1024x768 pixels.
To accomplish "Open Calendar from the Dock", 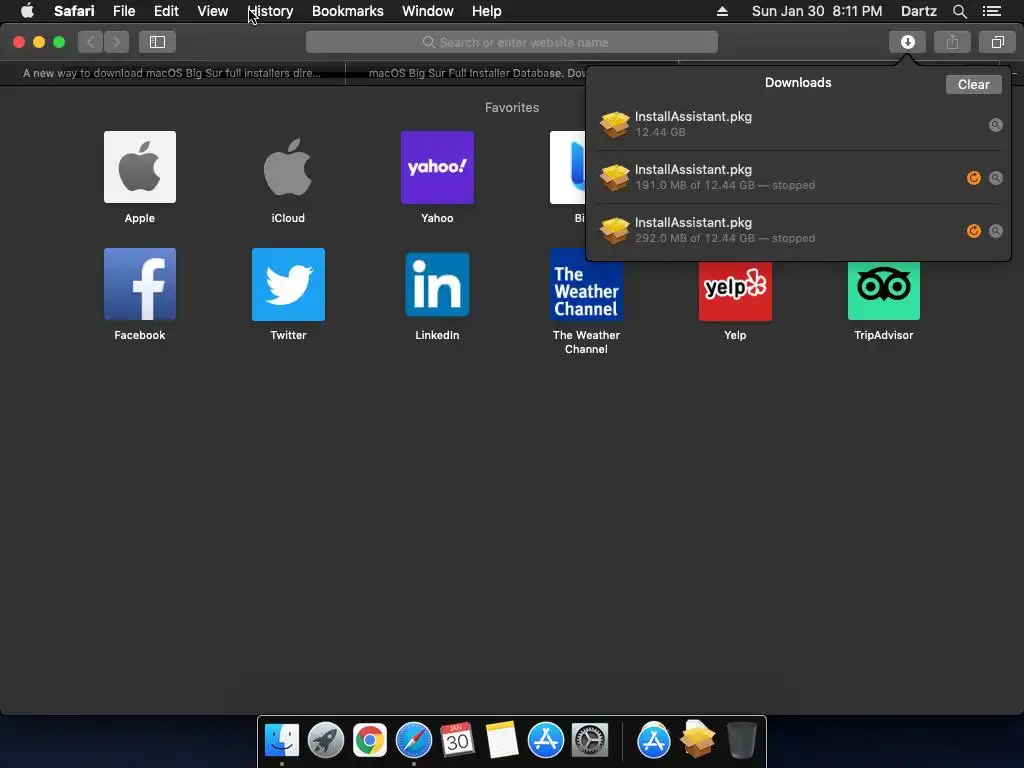I will click(457, 741).
